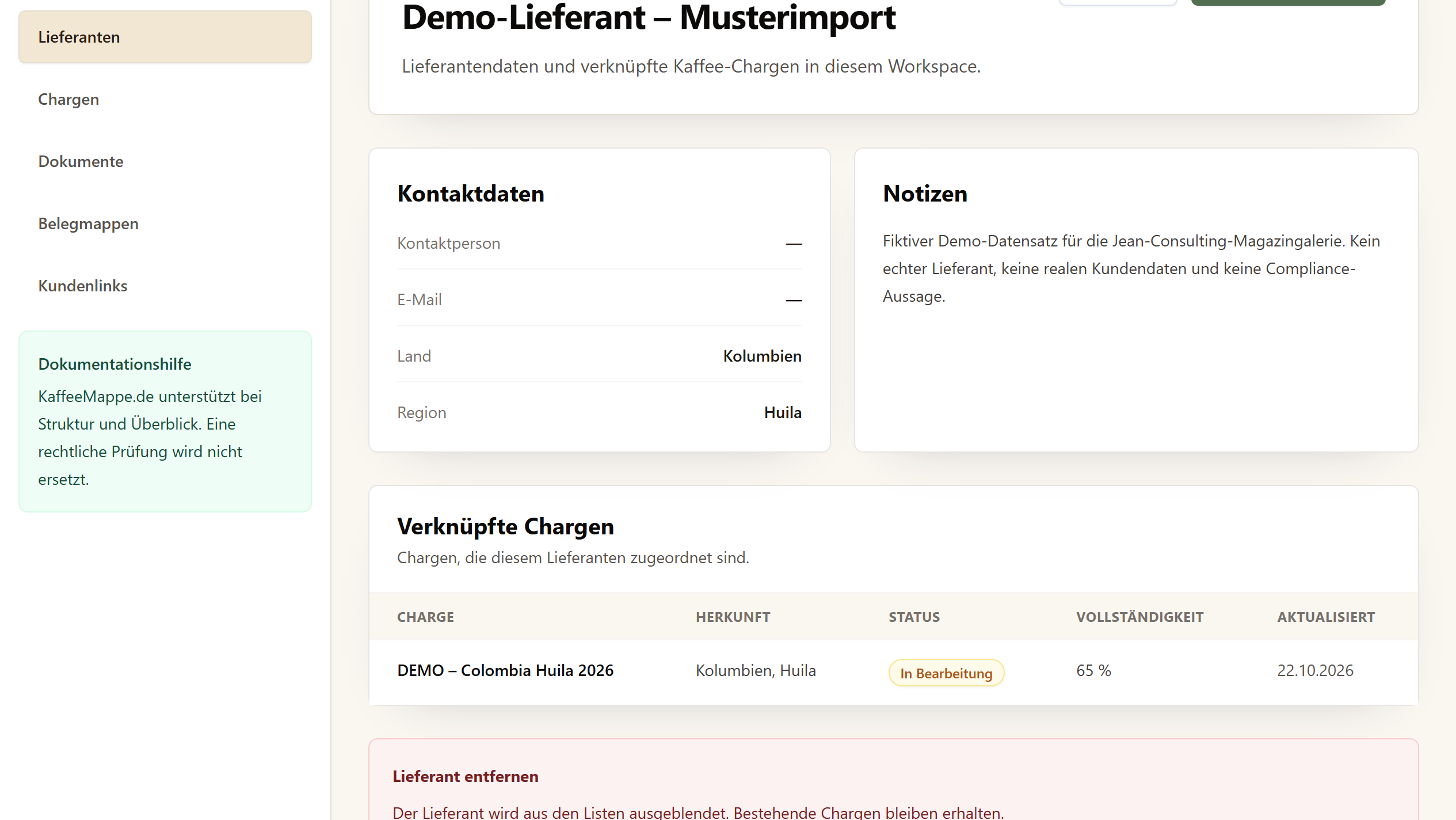Click the CHARGE column header
This screenshot has width=1456, height=820.
[x=425, y=617]
